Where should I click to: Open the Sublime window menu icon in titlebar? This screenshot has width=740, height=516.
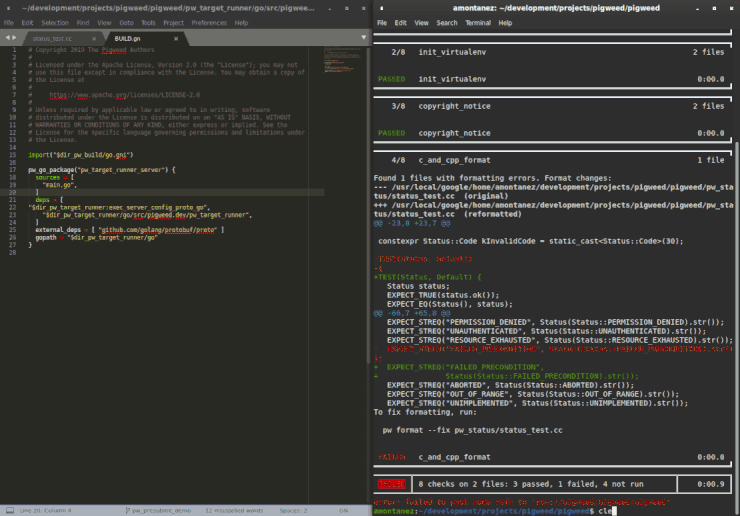[8, 8]
